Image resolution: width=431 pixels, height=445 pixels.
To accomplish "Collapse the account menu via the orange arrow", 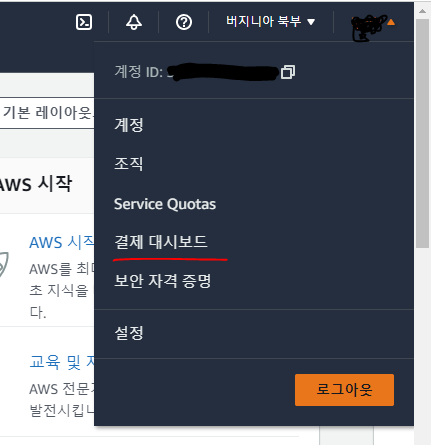I will (x=391, y=22).
